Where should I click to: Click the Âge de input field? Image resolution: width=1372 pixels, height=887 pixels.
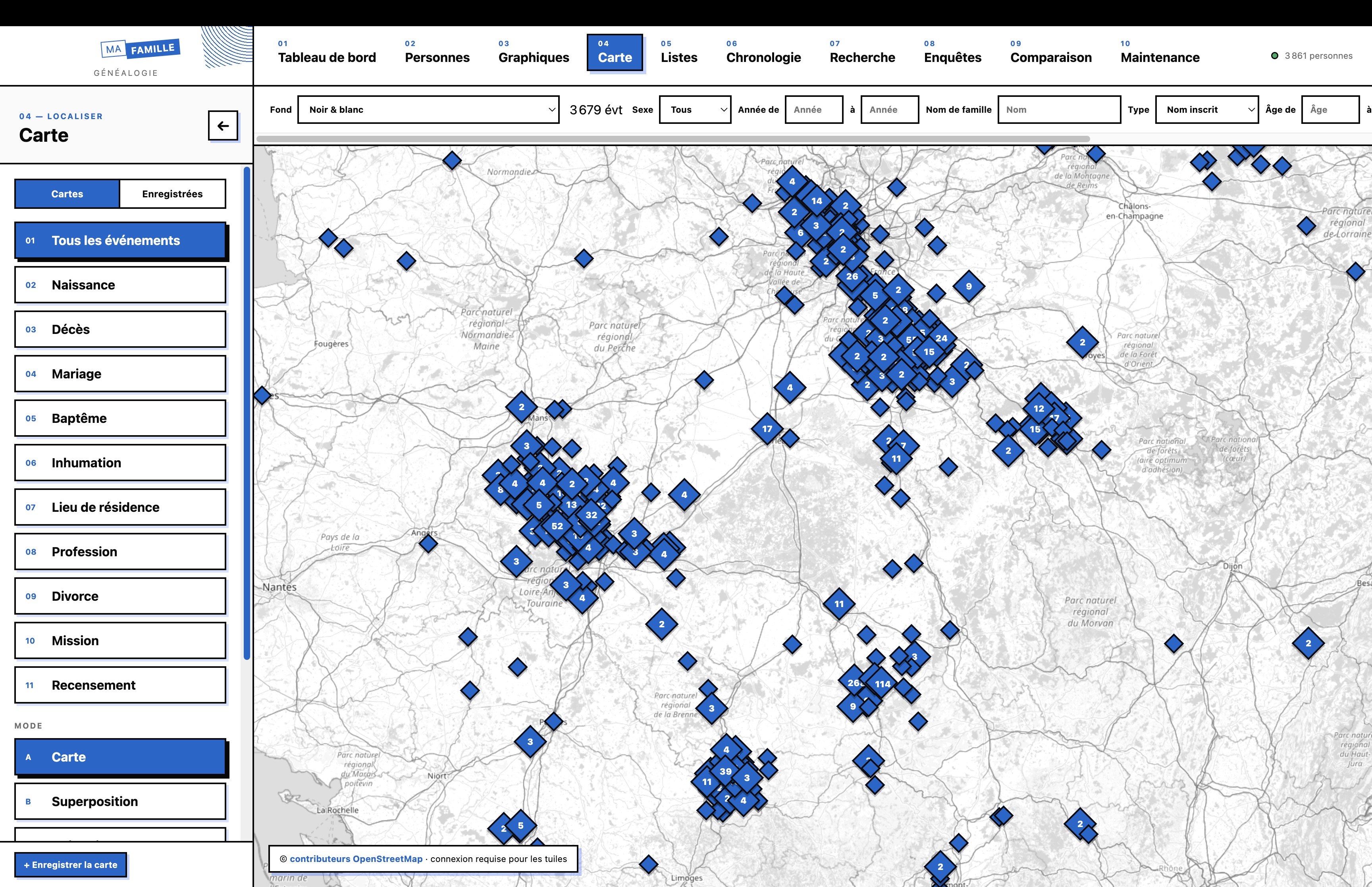1331,110
